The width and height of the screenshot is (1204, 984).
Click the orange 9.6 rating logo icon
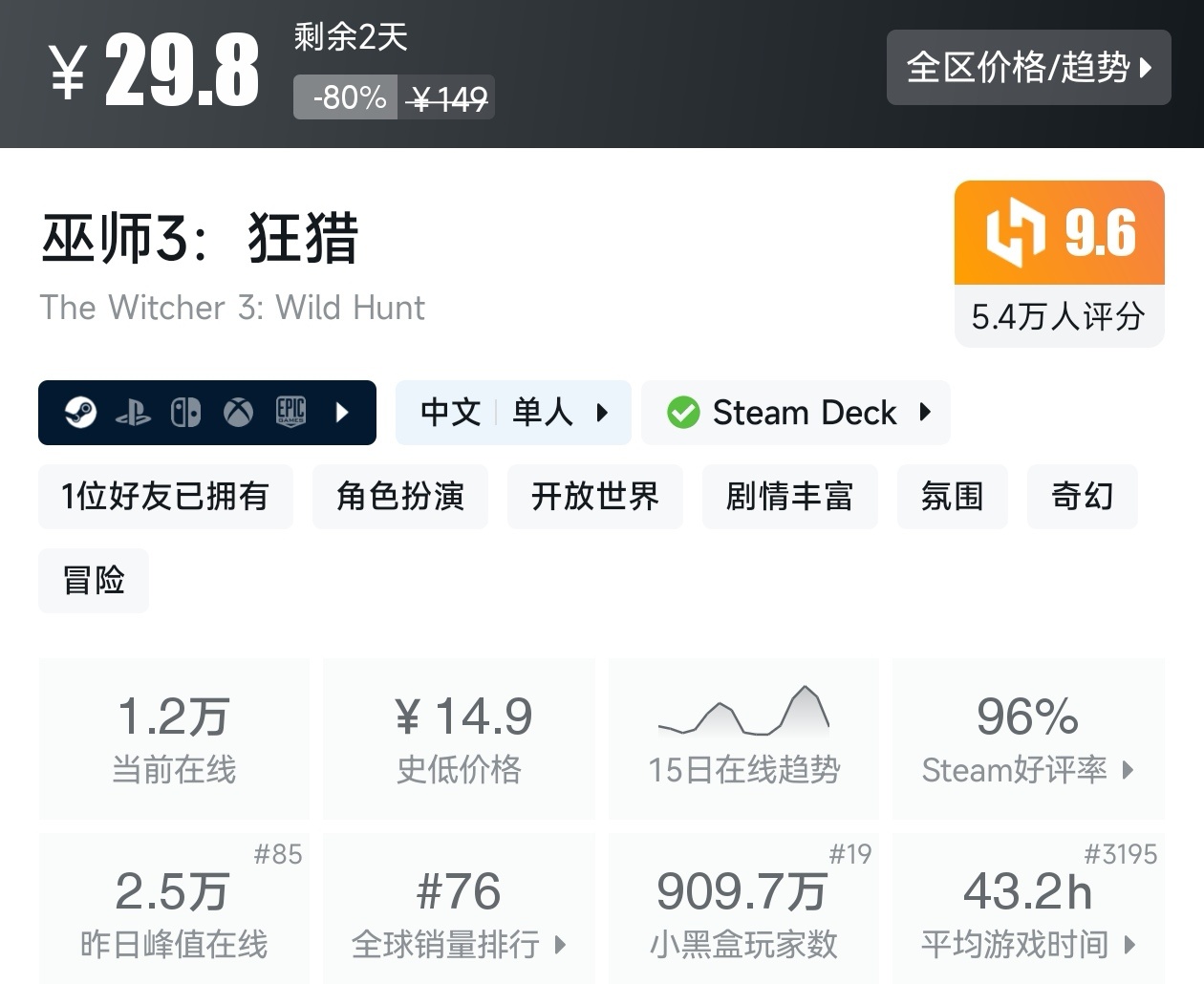(1015, 232)
